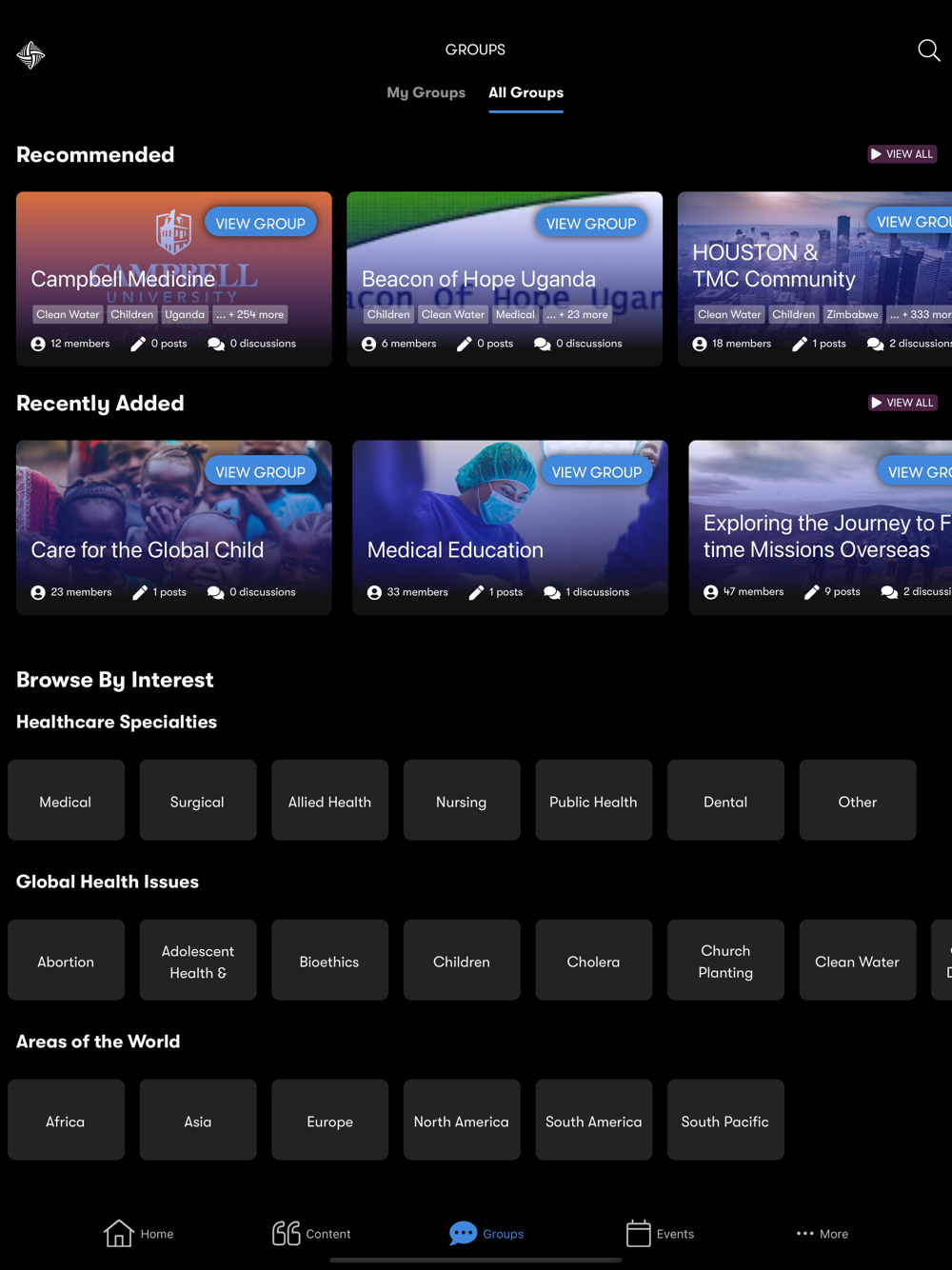This screenshot has height=1270, width=952.
Task: Browse the Surgical specialty tile
Action: pyautogui.click(x=198, y=801)
